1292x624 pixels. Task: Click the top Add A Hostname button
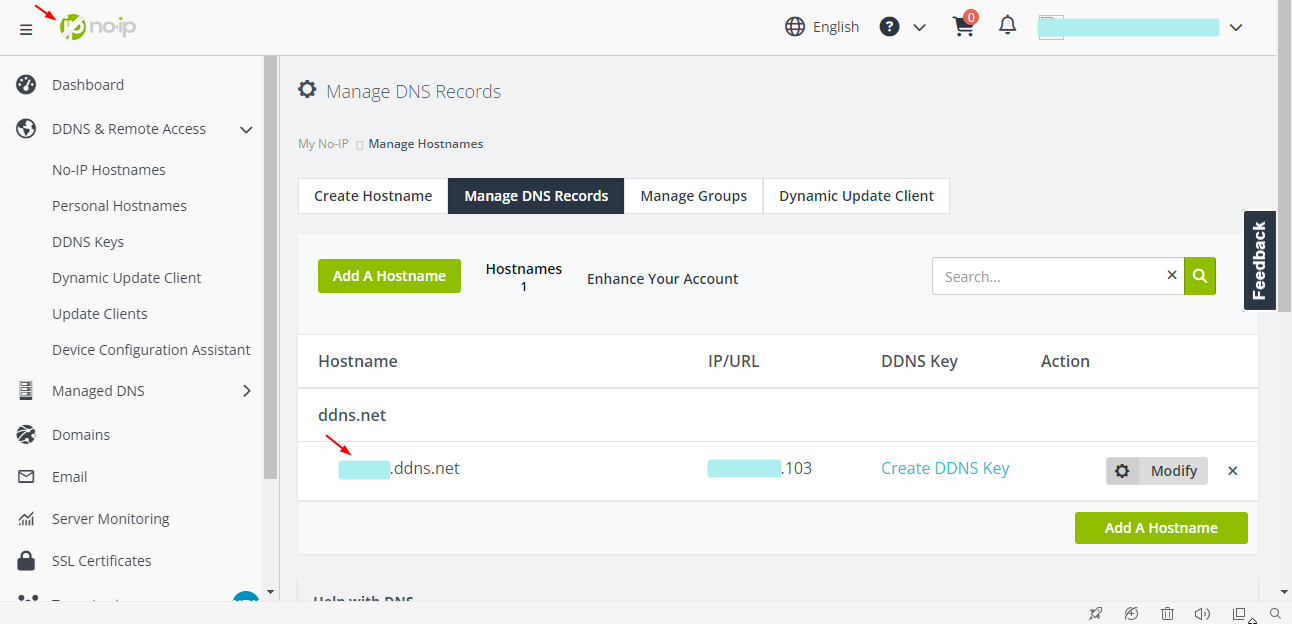click(x=389, y=276)
